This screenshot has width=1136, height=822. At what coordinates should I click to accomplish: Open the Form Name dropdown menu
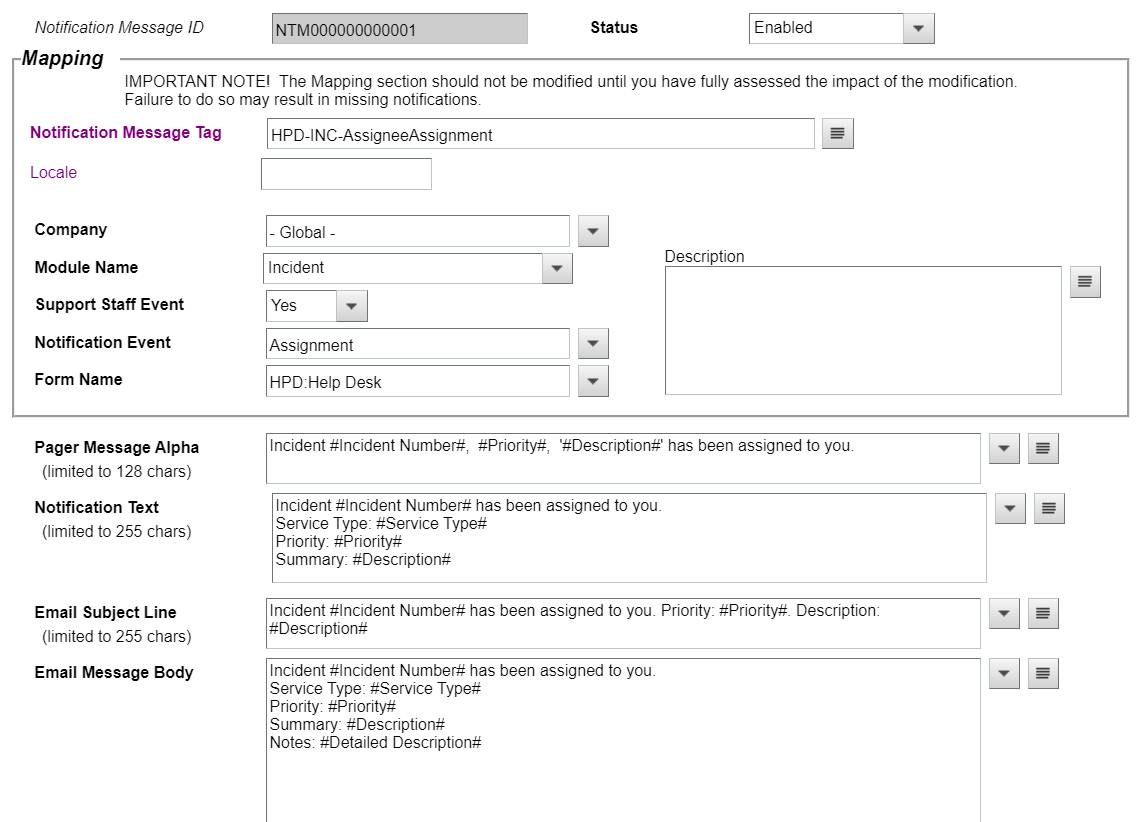[593, 382]
